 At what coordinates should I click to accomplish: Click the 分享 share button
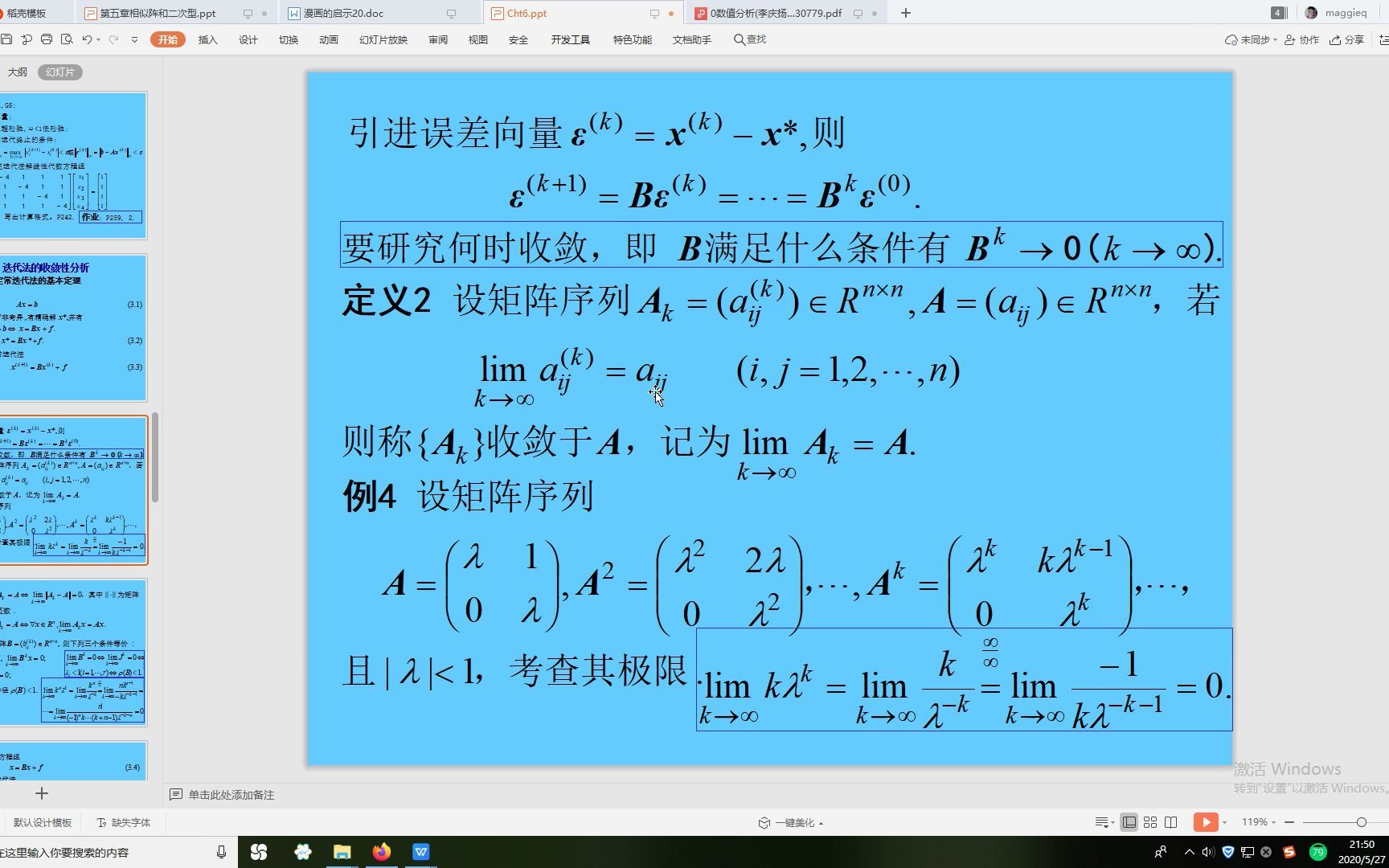[1347, 39]
